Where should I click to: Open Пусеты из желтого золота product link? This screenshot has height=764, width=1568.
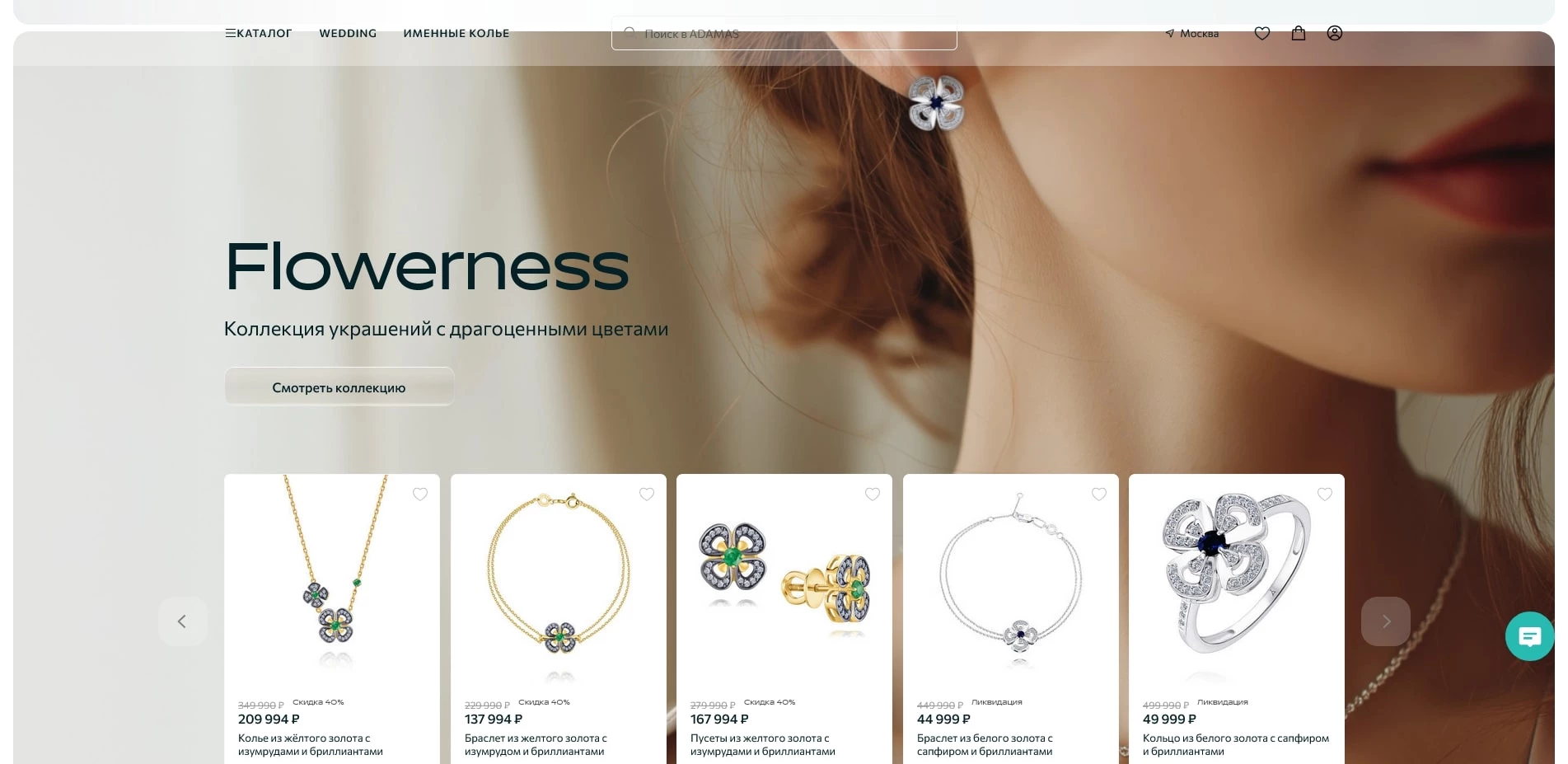tap(763, 745)
